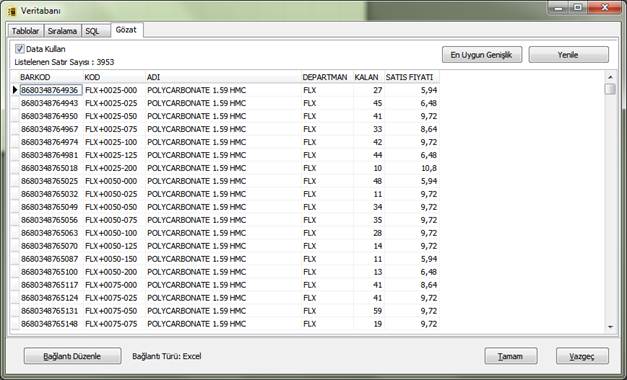627x380 pixels.
Task: Click the scrollbar down arrow
Action: click(610, 326)
